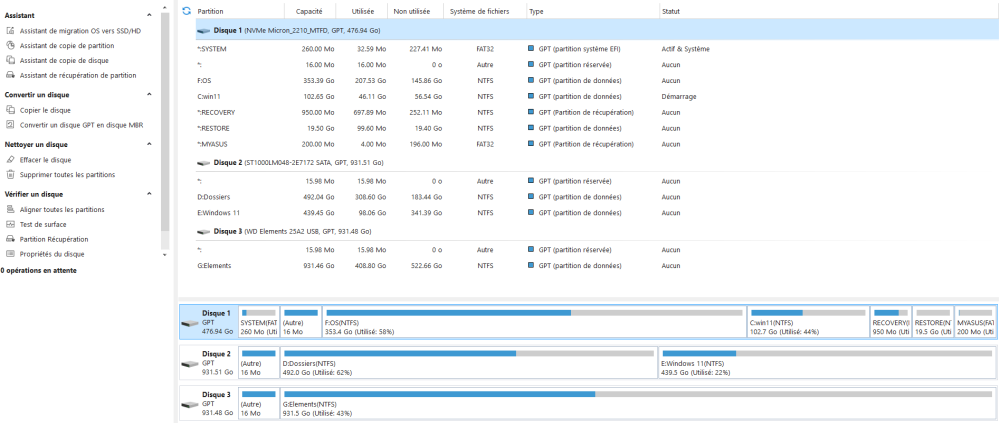Open the SSD/HD OS migration assistant icon

tap(10, 31)
